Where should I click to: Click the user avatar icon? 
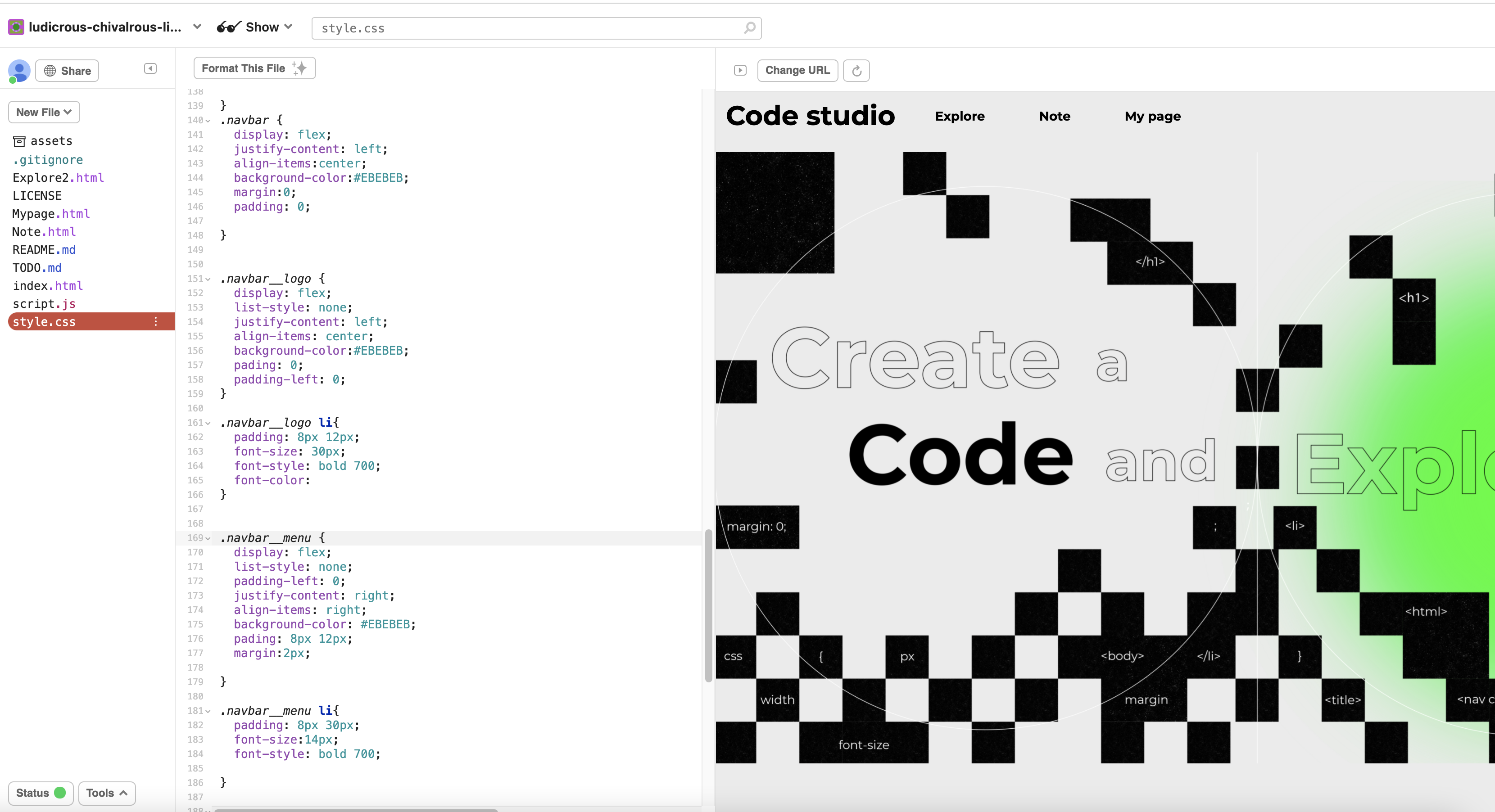[x=18, y=71]
